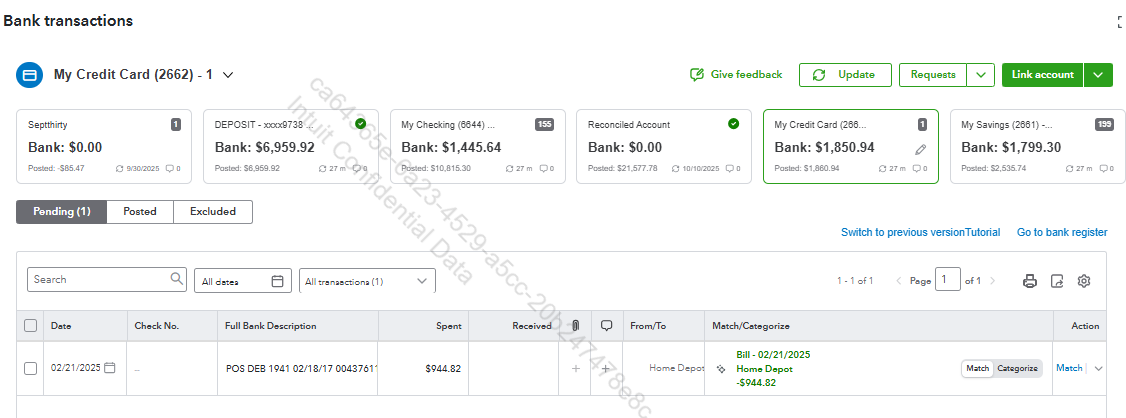Switch to the Posted tab
This screenshot has width=1126, height=418.
pyautogui.click(x=140, y=212)
